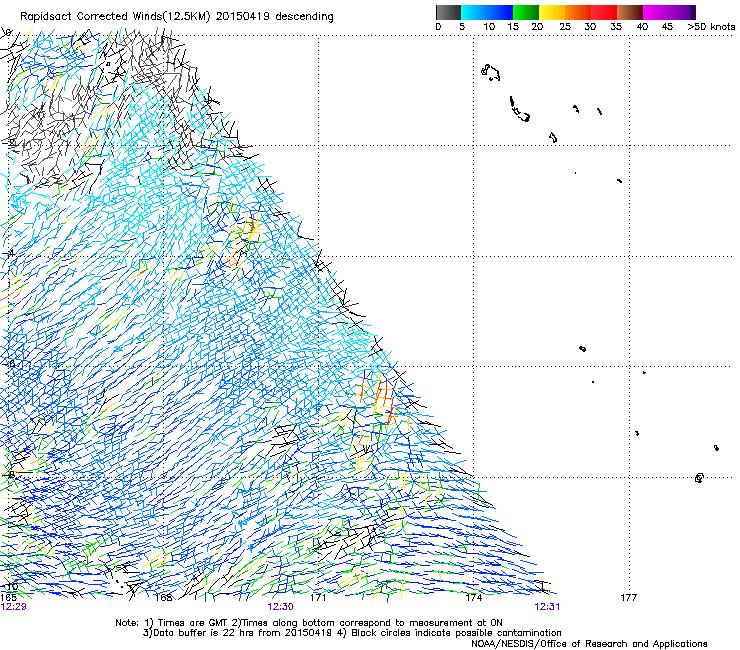Click the purple time label '12:31'
740x650 pixels.
click(x=547, y=607)
